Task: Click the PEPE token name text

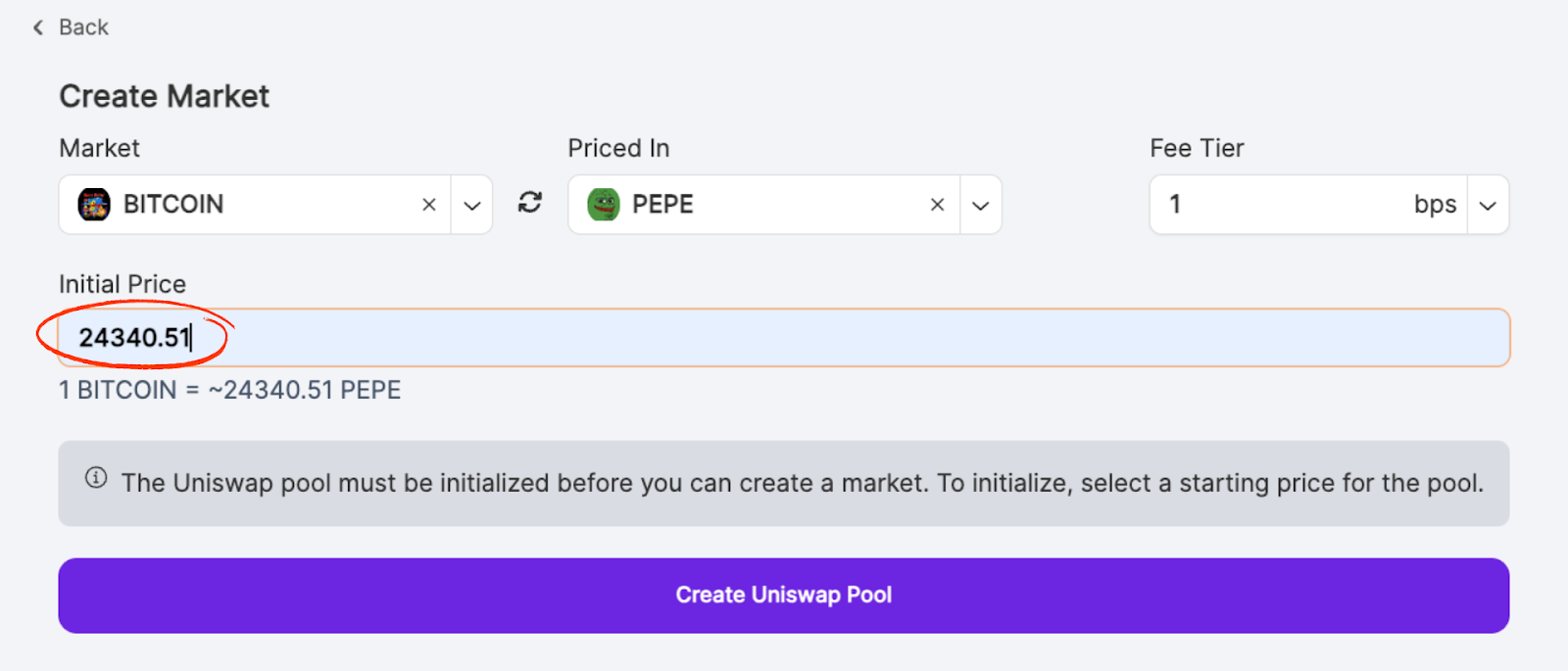Action: [662, 205]
